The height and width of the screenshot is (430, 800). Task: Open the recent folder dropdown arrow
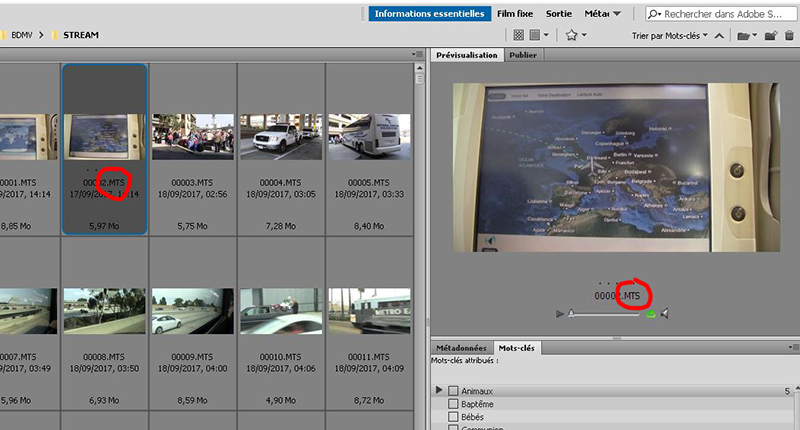(755, 35)
